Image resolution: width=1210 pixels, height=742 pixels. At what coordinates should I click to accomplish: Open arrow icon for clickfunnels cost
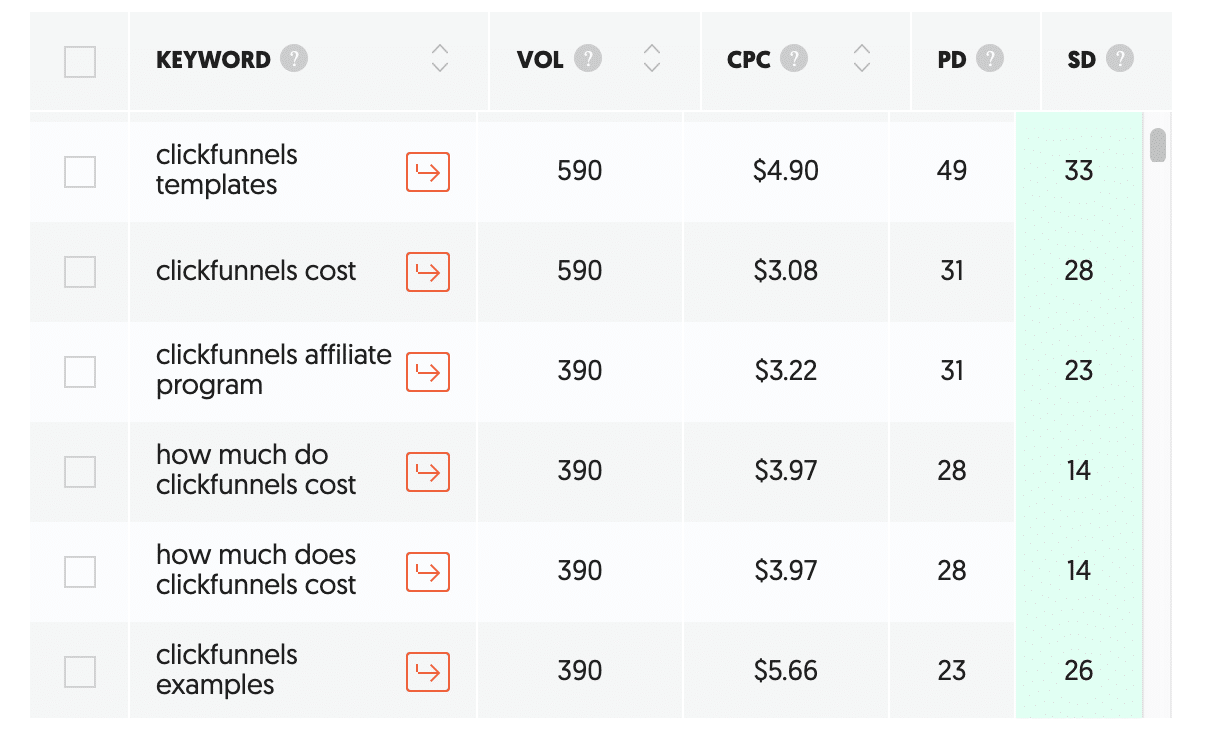[x=428, y=272]
